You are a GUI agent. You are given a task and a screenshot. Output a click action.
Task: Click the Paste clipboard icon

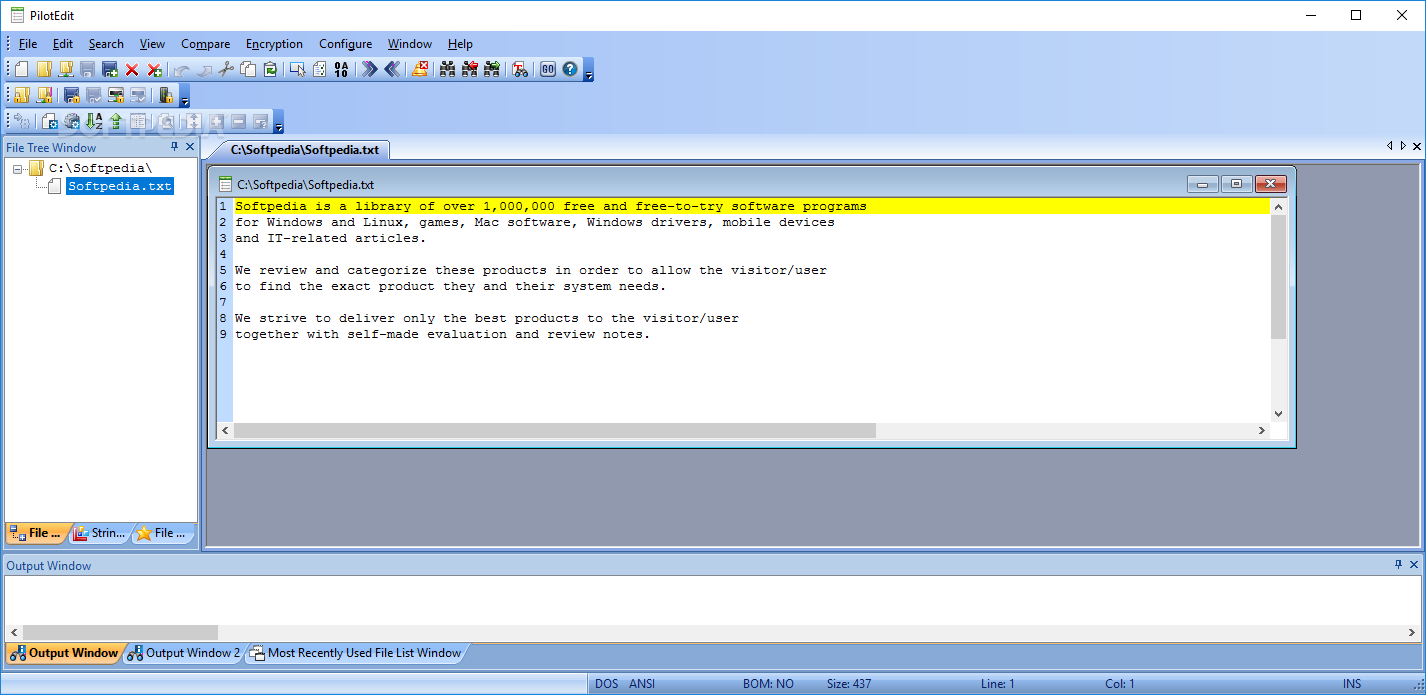tap(270, 69)
